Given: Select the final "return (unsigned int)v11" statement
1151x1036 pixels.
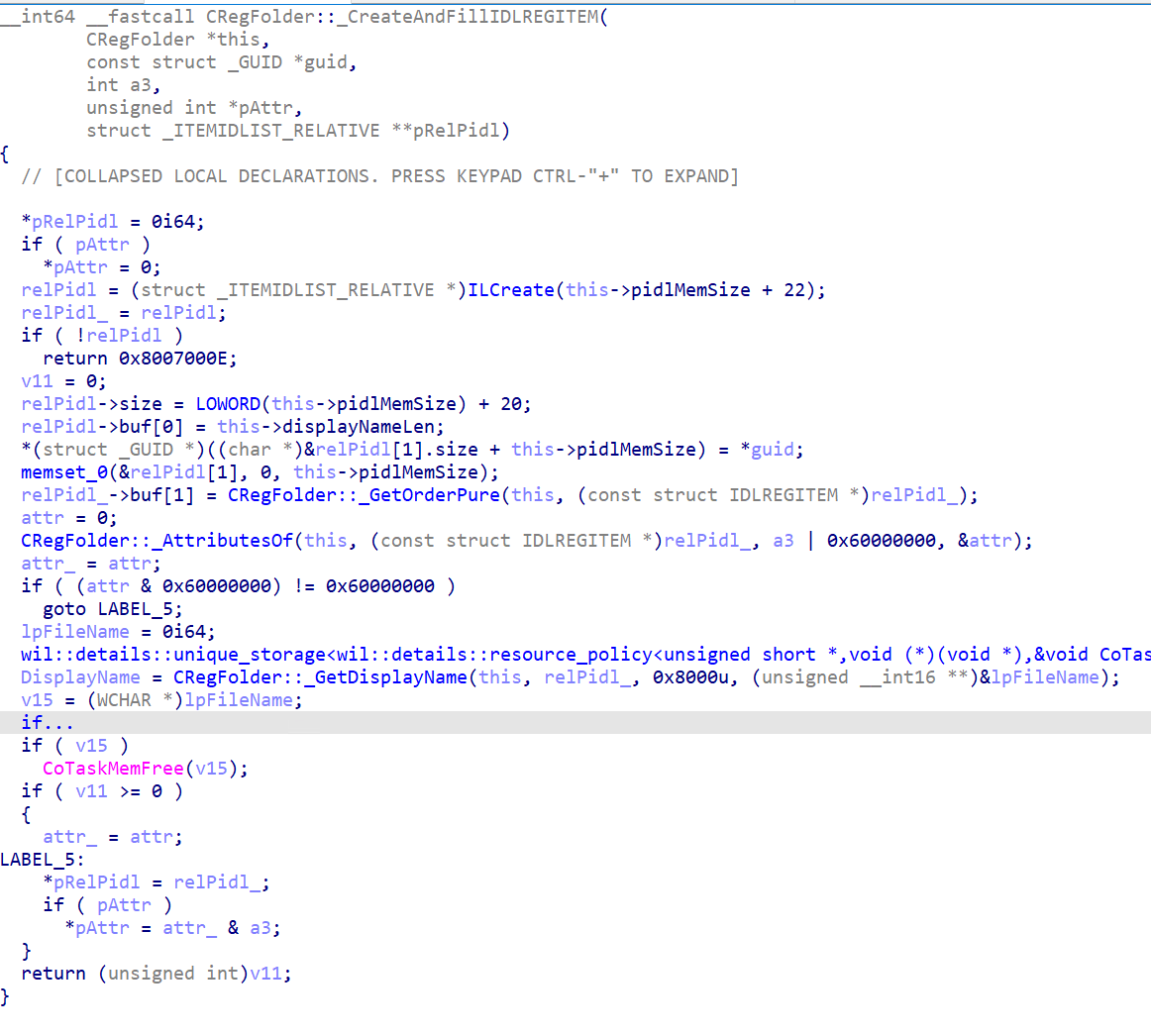Looking at the screenshot, I should (157, 974).
